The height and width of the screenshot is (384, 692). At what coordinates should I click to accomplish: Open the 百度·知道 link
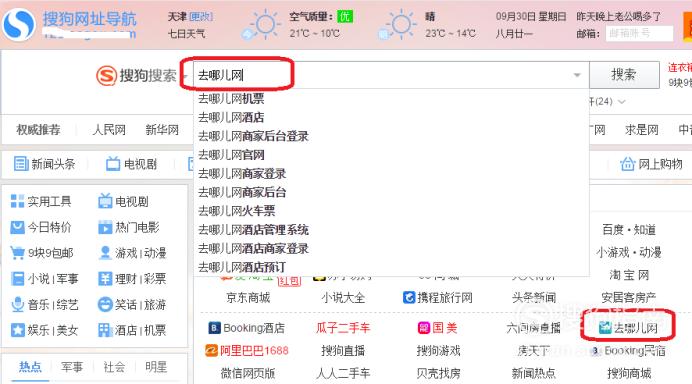(x=629, y=230)
